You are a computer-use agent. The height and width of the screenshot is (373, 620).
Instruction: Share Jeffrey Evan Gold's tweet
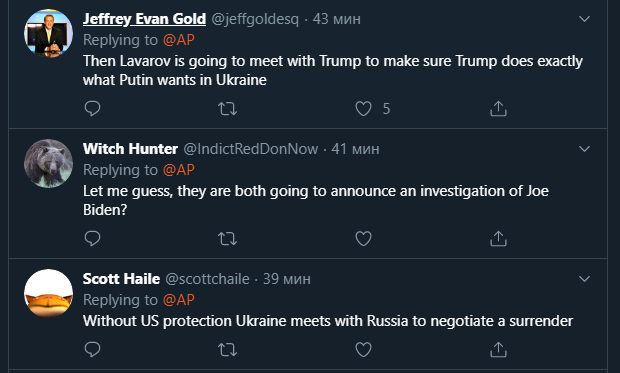coord(498,108)
